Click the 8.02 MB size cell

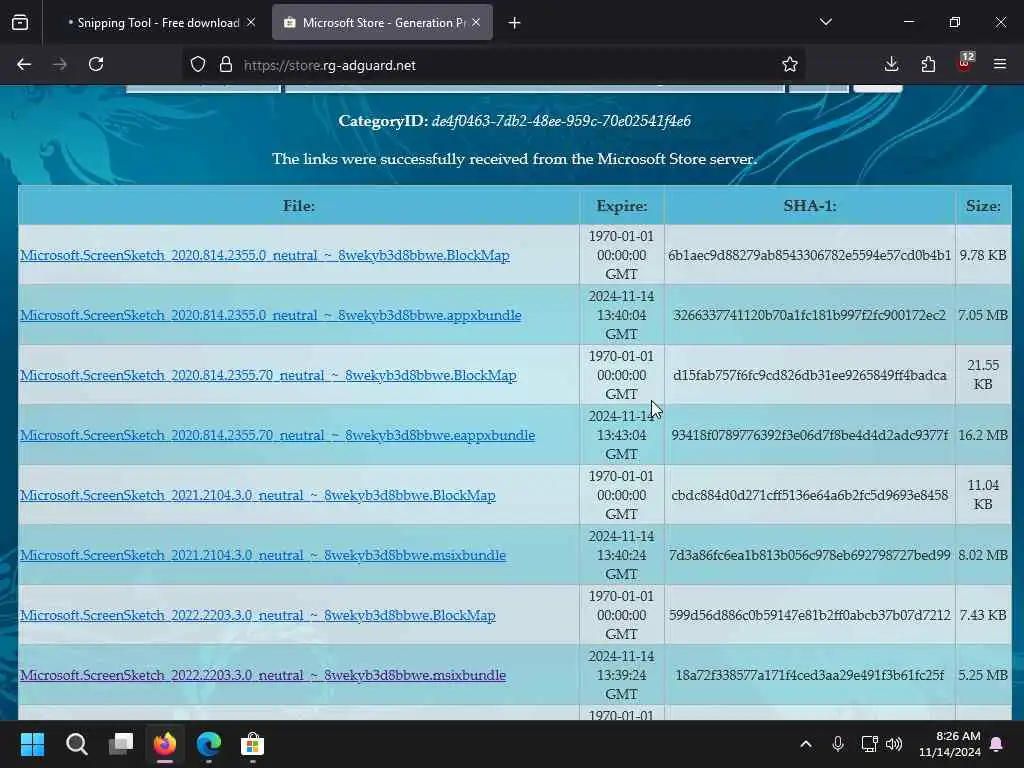983,555
